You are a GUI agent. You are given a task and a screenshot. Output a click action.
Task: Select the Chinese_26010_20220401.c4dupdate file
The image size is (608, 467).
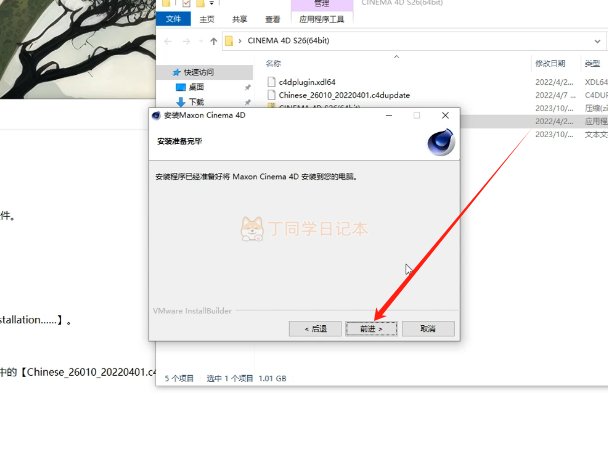(x=344, y=95)
